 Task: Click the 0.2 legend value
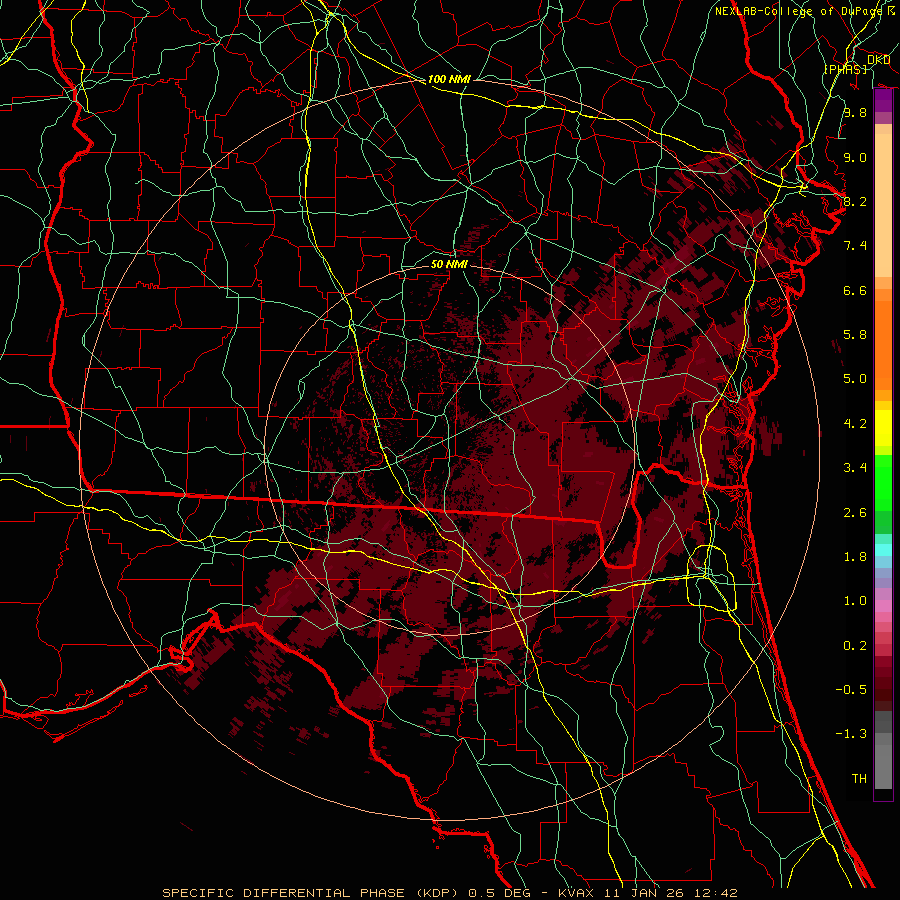pos(855,646)
